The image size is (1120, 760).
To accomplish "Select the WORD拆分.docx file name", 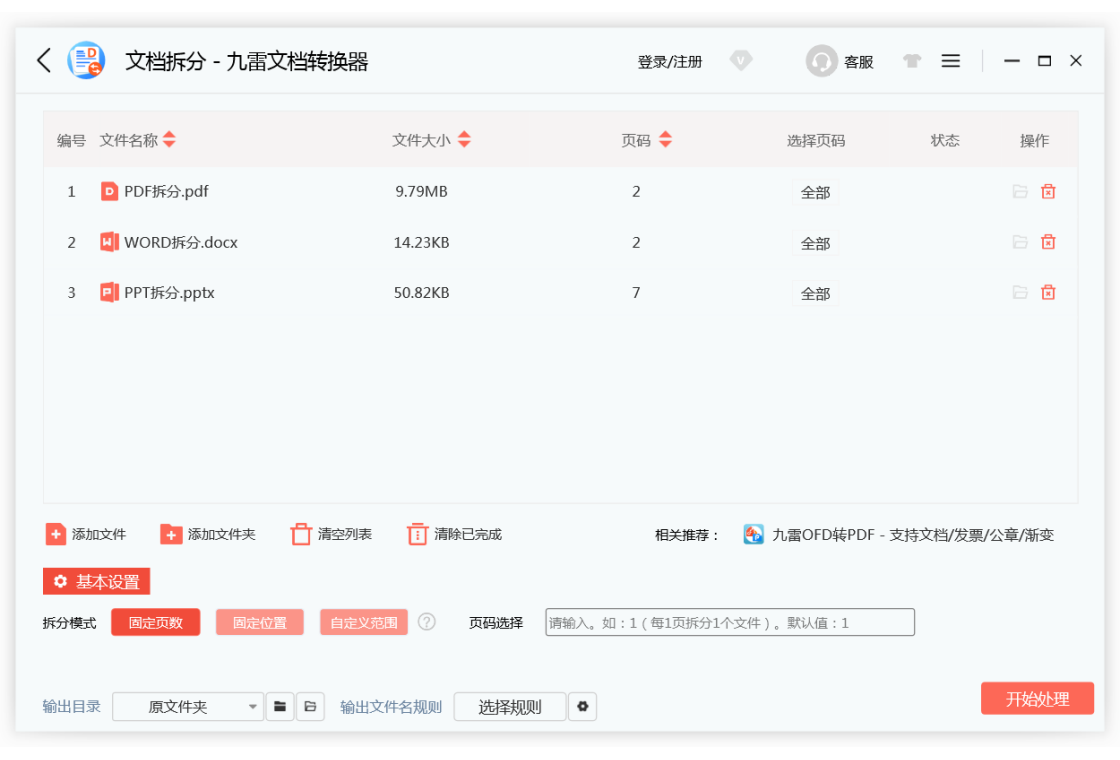I will coord(181,242).
